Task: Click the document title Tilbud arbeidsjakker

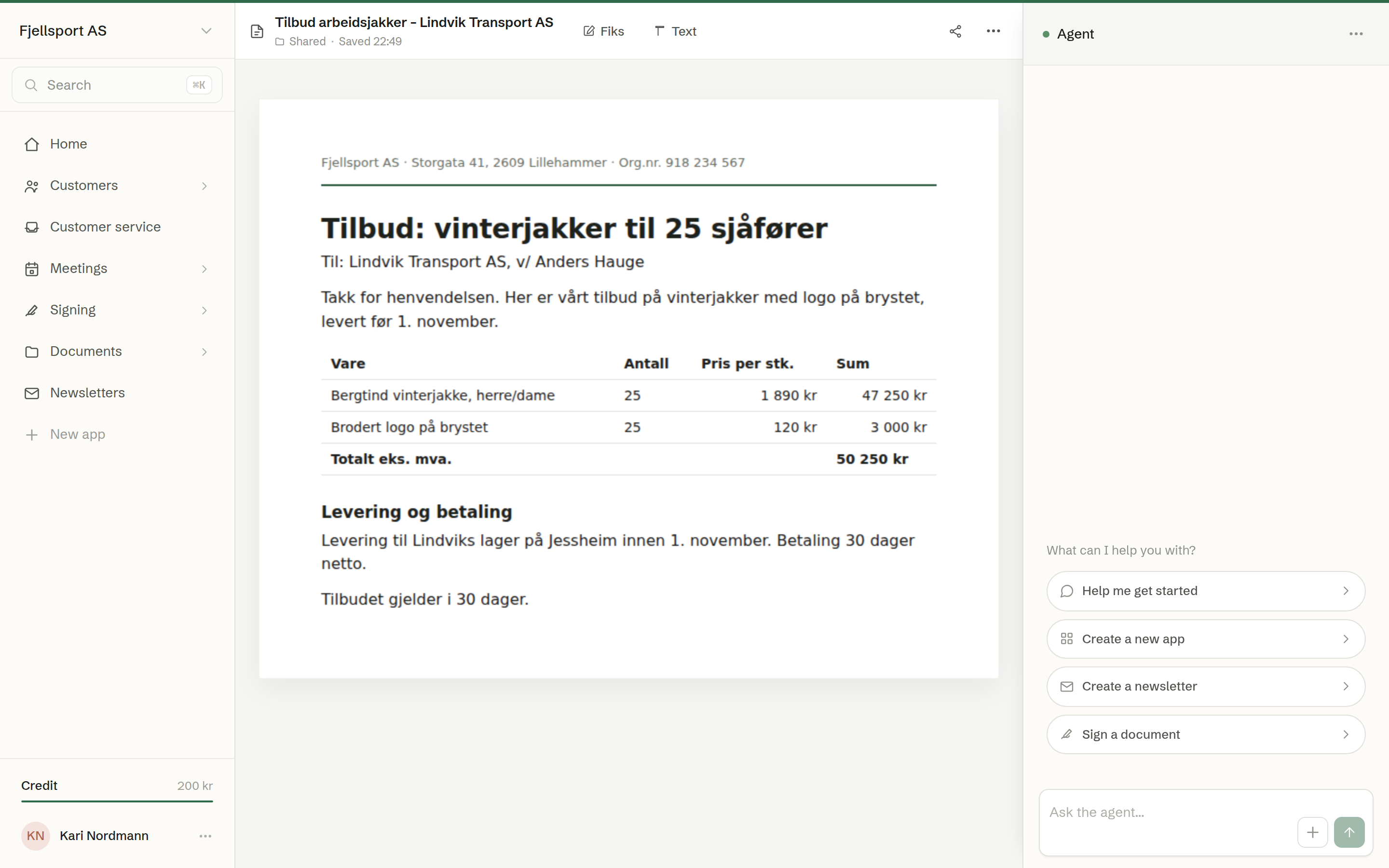Action: 414,22
